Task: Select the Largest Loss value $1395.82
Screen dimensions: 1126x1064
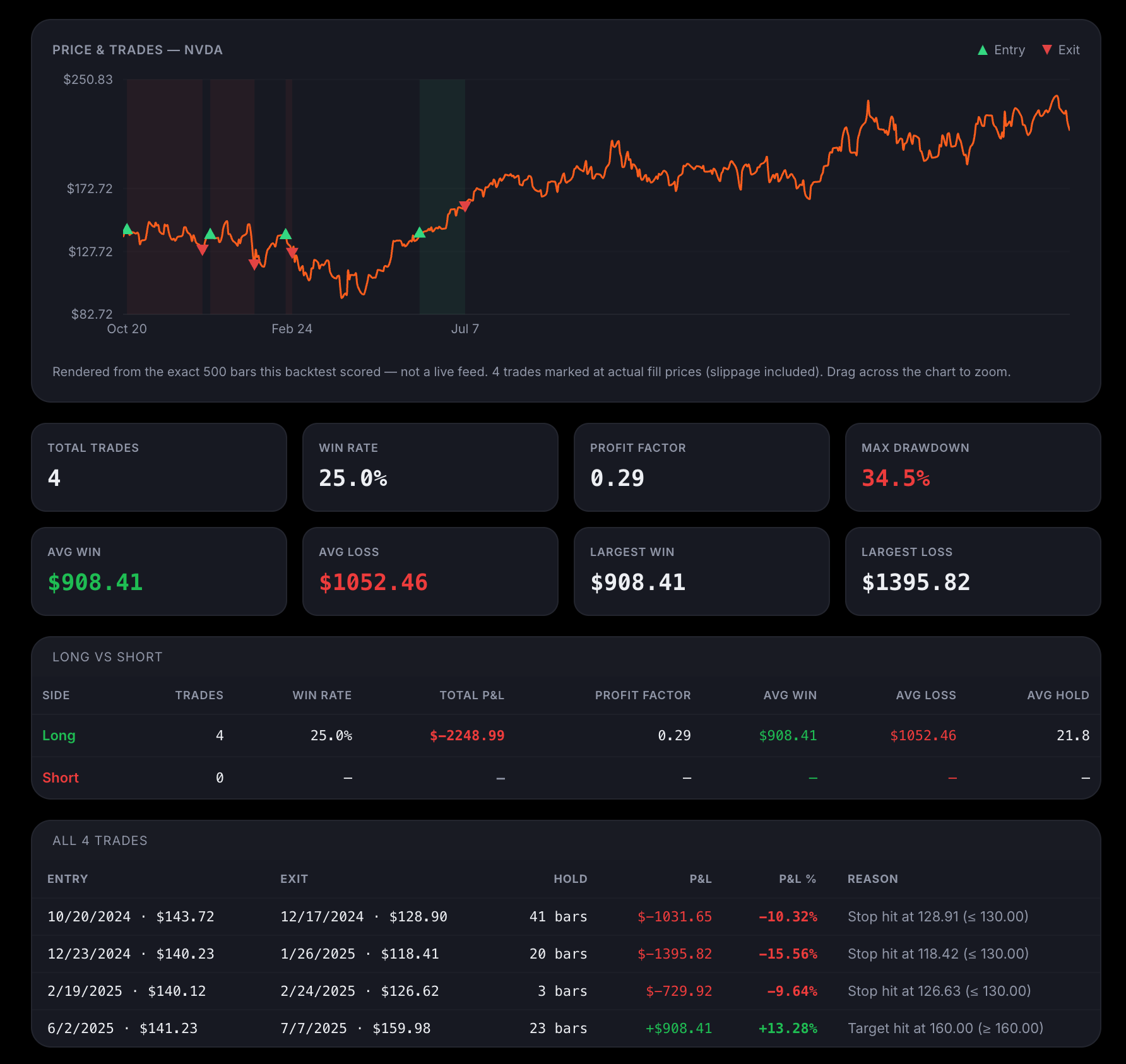Action: (x=916, y=582)
